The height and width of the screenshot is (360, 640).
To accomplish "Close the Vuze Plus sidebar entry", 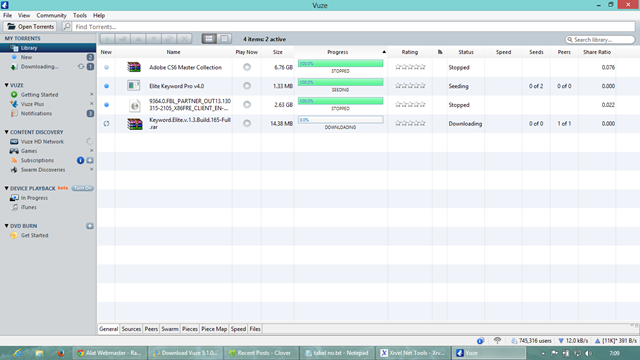I will coord(91,104).
